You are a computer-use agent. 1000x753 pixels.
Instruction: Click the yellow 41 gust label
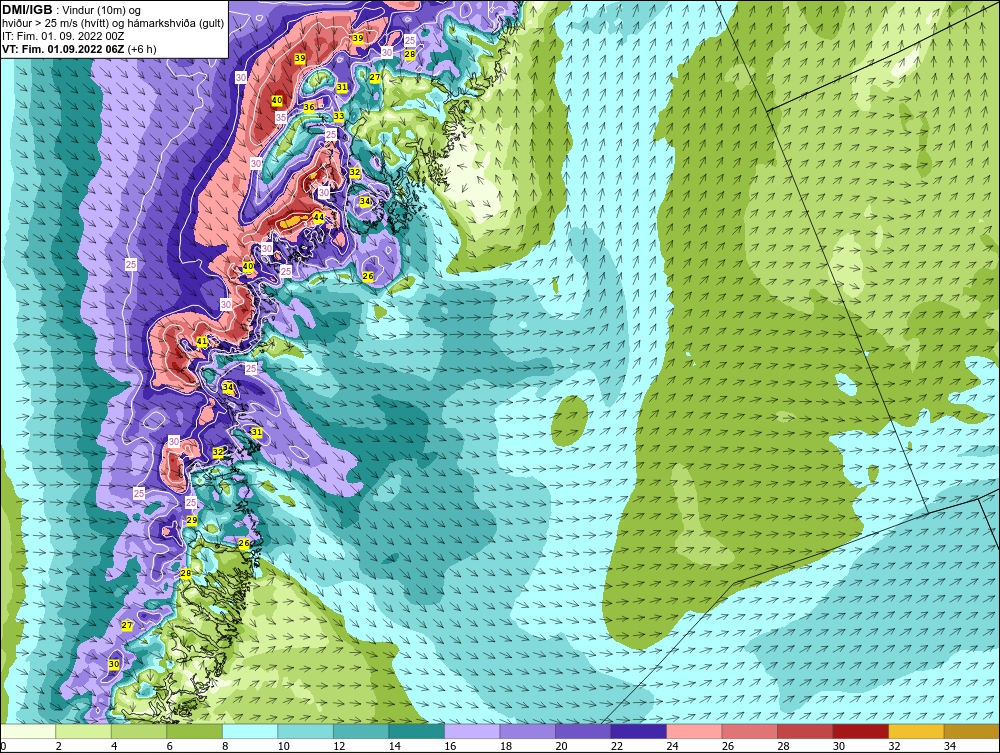[202, 342]
